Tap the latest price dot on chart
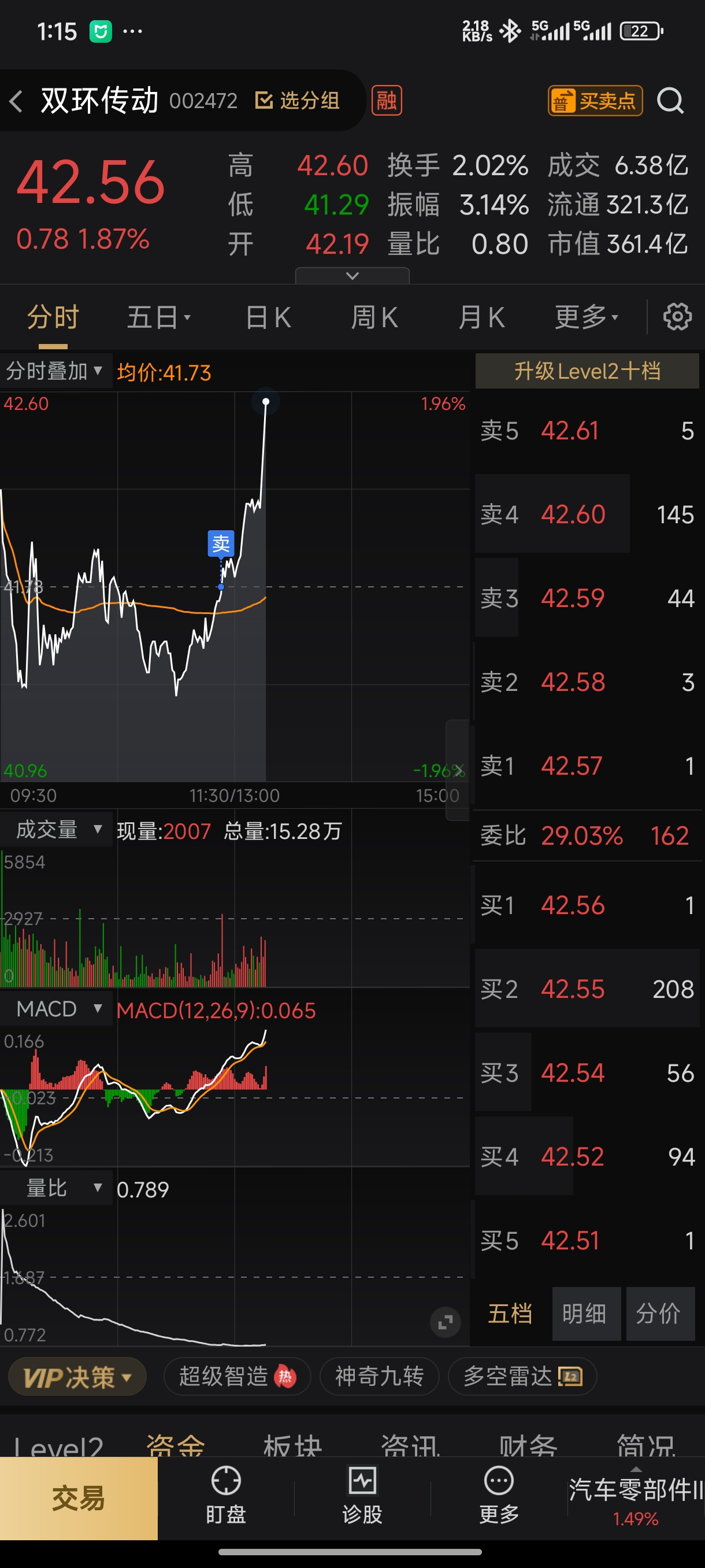The width and height of the screenshot is (705, 1568). click(266, 402)
